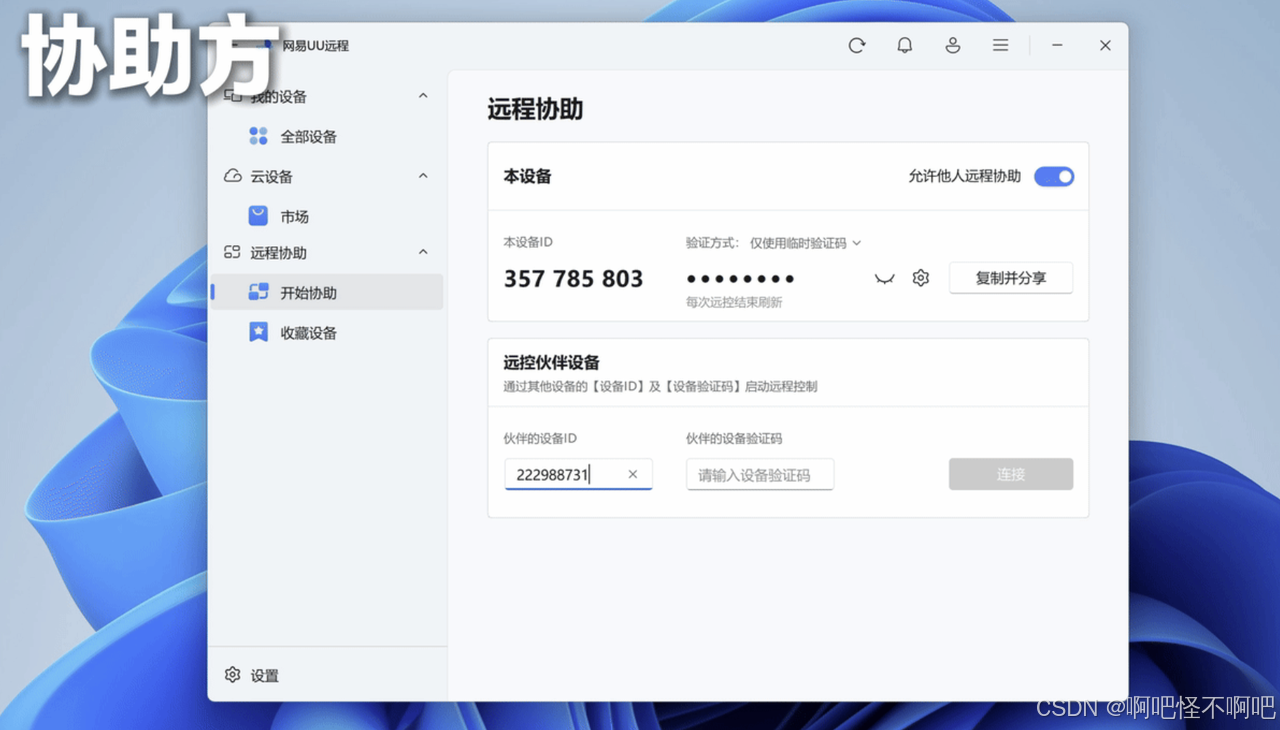Click the 远程协助 section icon
The width and height of the screenshot is (1280, 730).
pyautogui.click(x=233, y=253)
